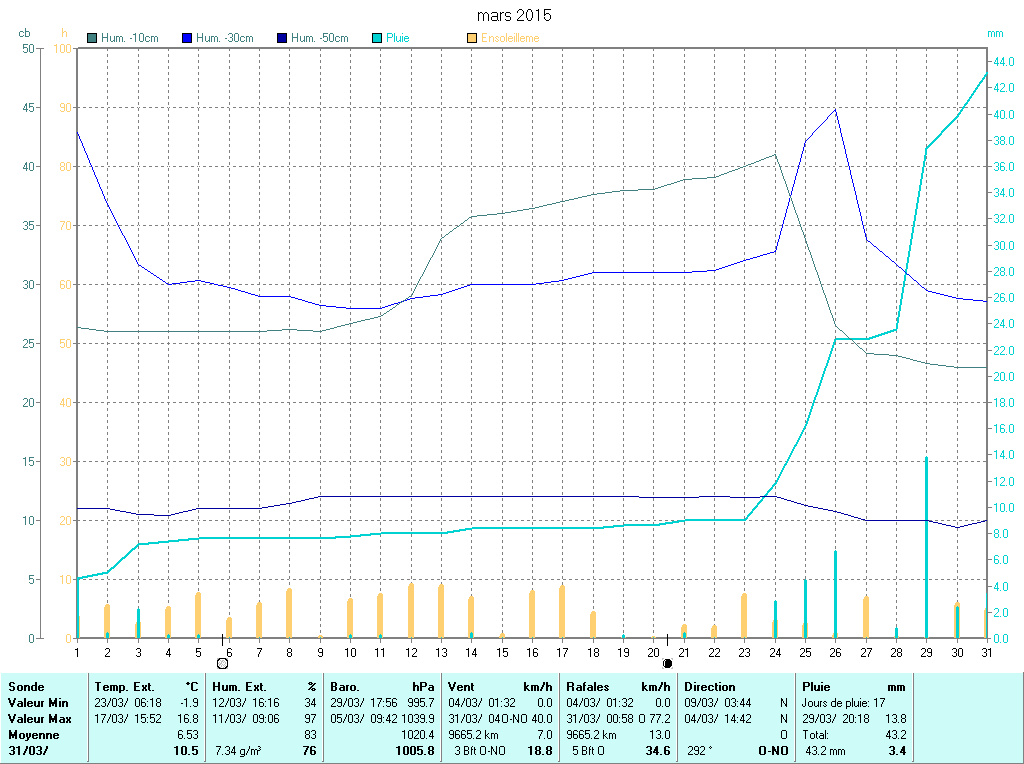Image resolution: width=1024 pixels, height=764 pixels.
Task: Click the full moon icon below day 6
Action: pyautogui.click(x=222, y=662)
